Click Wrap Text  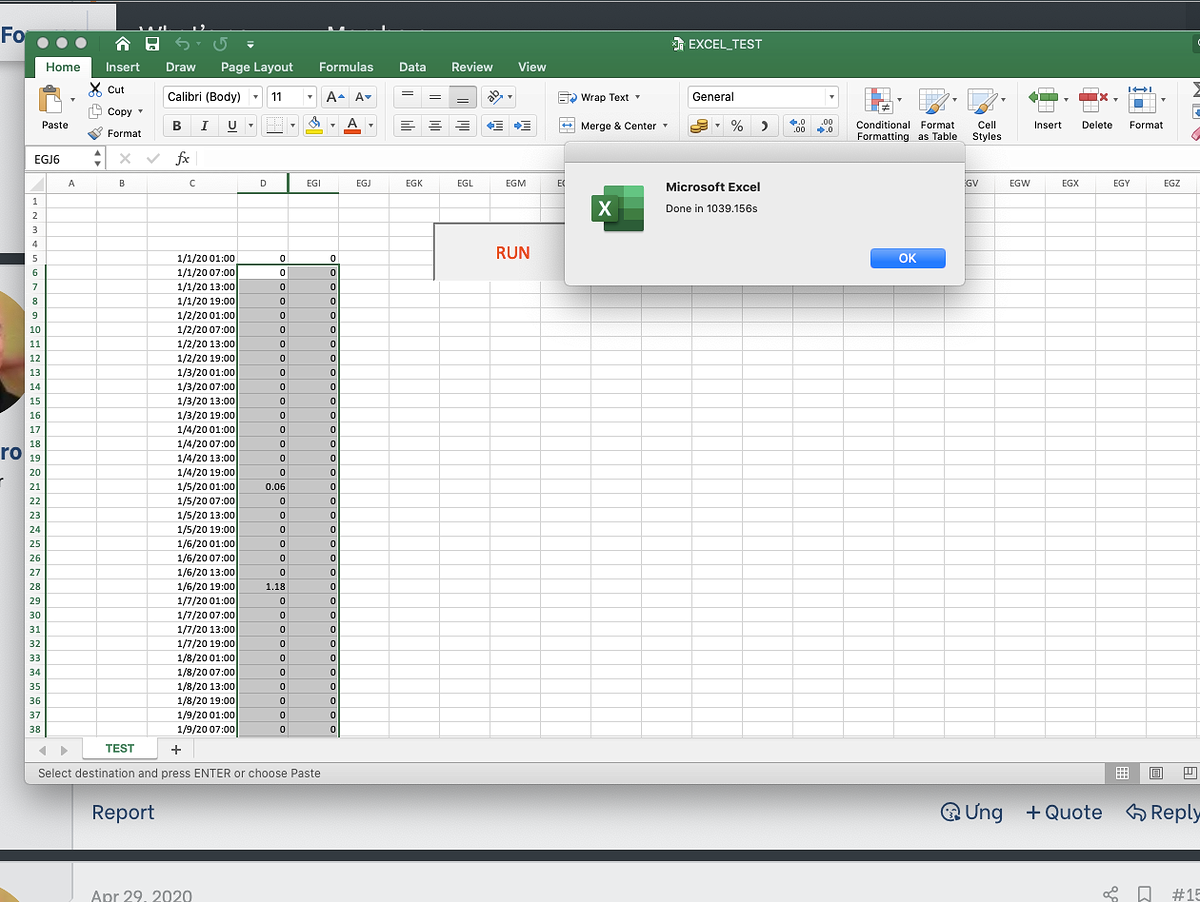[598, 97]
